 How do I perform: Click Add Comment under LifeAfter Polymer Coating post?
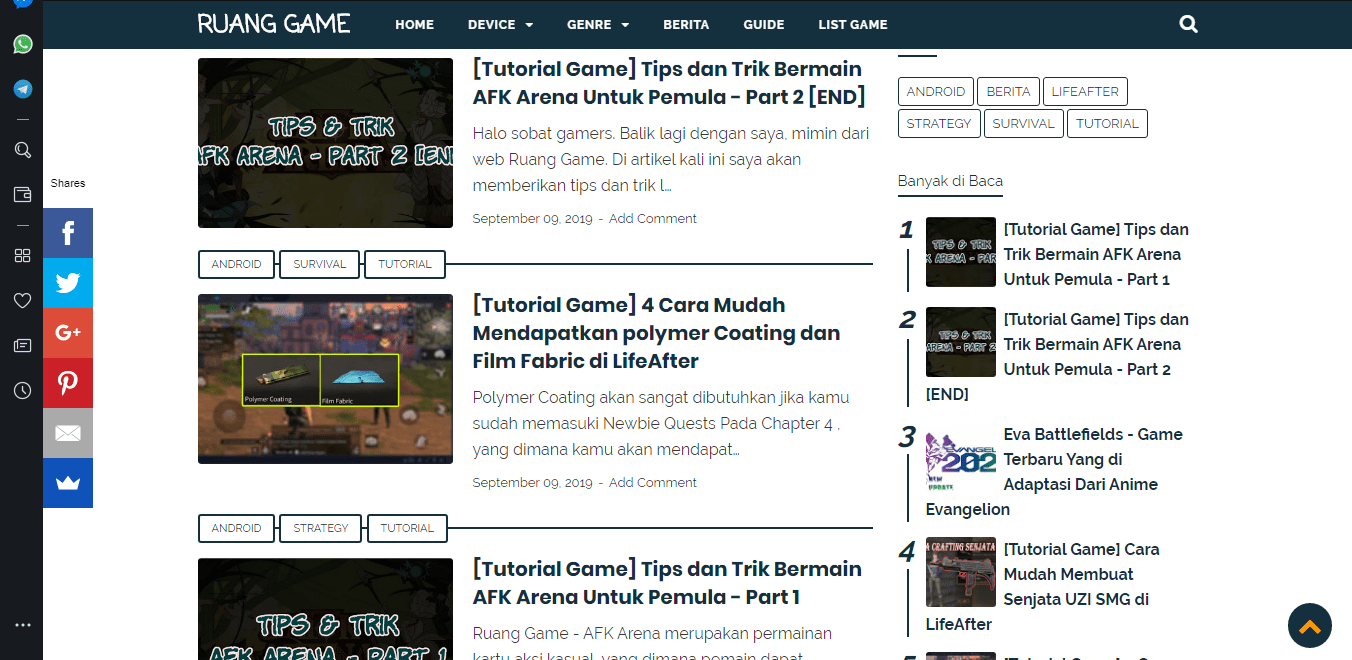tap(653, 483)
